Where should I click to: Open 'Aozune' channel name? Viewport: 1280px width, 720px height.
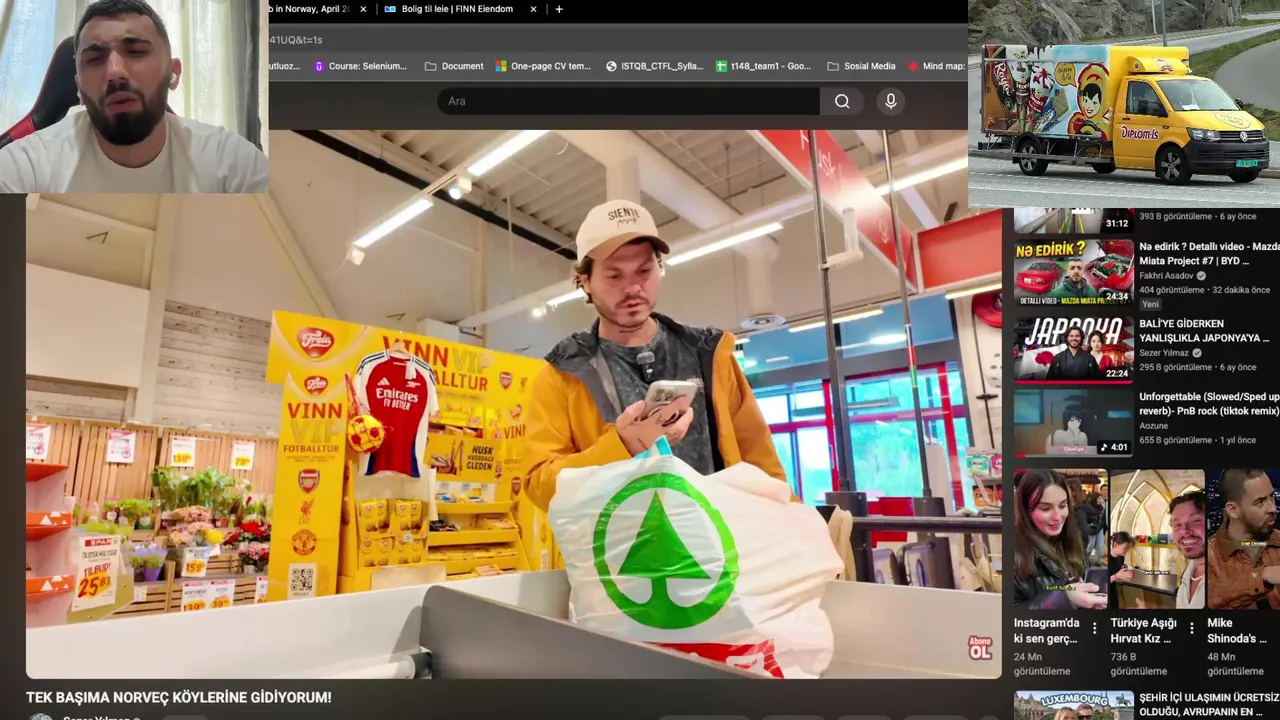[1153, 426]
